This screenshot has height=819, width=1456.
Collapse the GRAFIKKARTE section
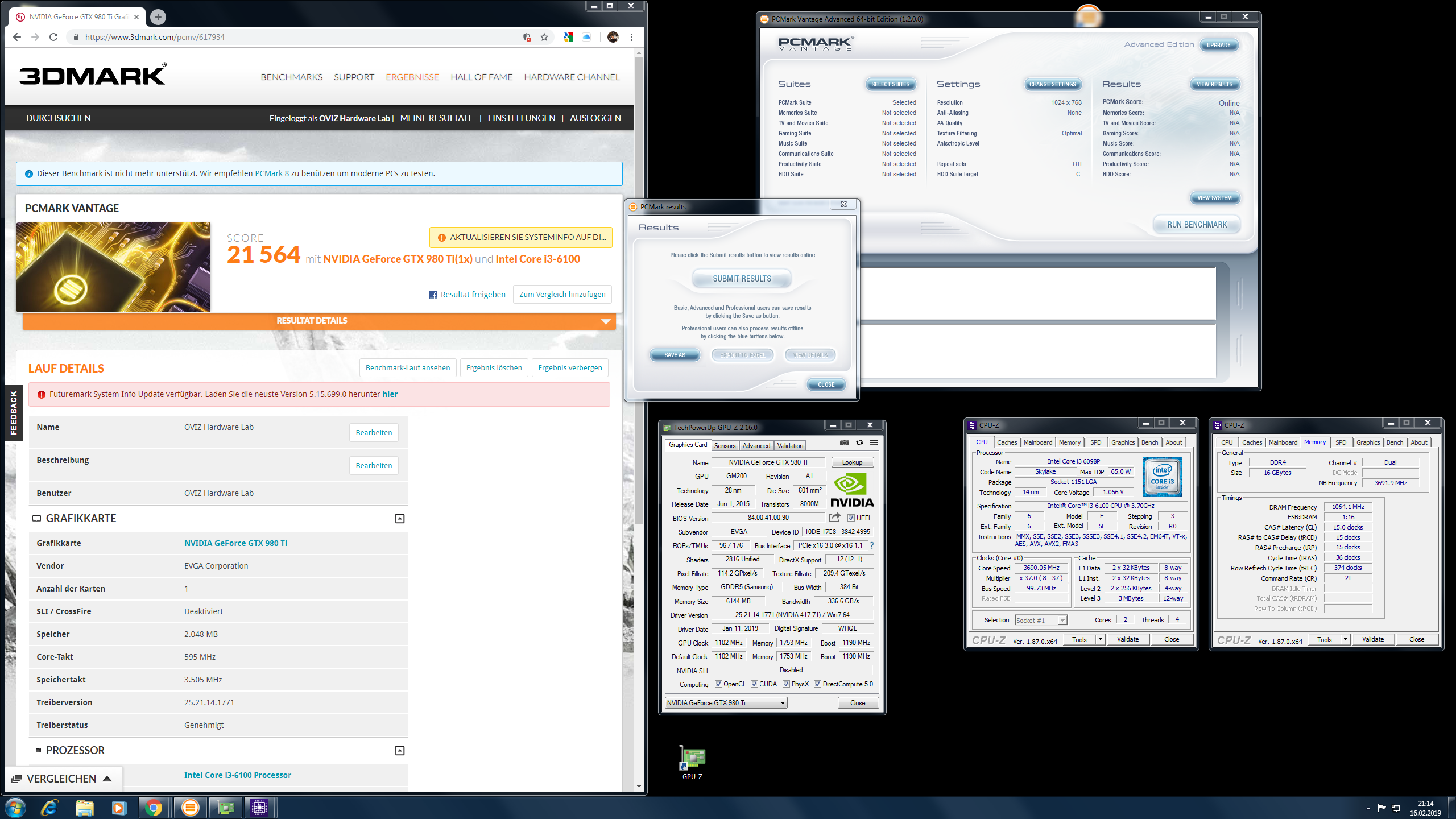[x=400, y=519]
